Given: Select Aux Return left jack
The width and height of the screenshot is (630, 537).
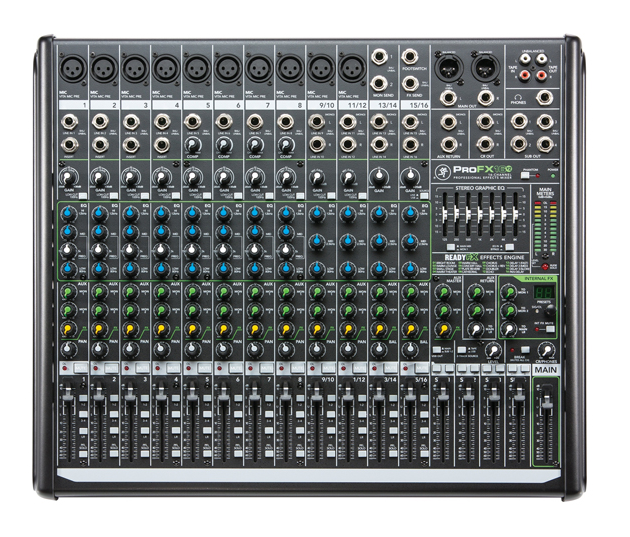Looking at the screenshot, I should click(448, 122).
